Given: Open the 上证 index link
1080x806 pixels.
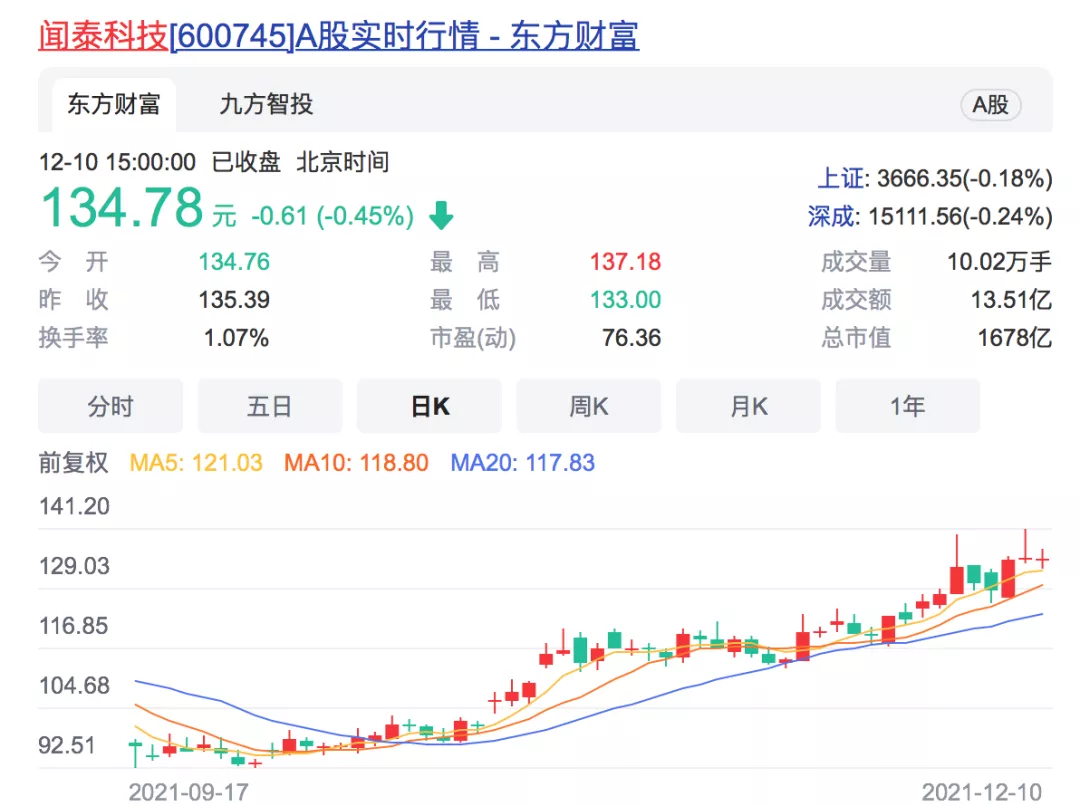Looking at the screenshot, I should coord(839,179).
